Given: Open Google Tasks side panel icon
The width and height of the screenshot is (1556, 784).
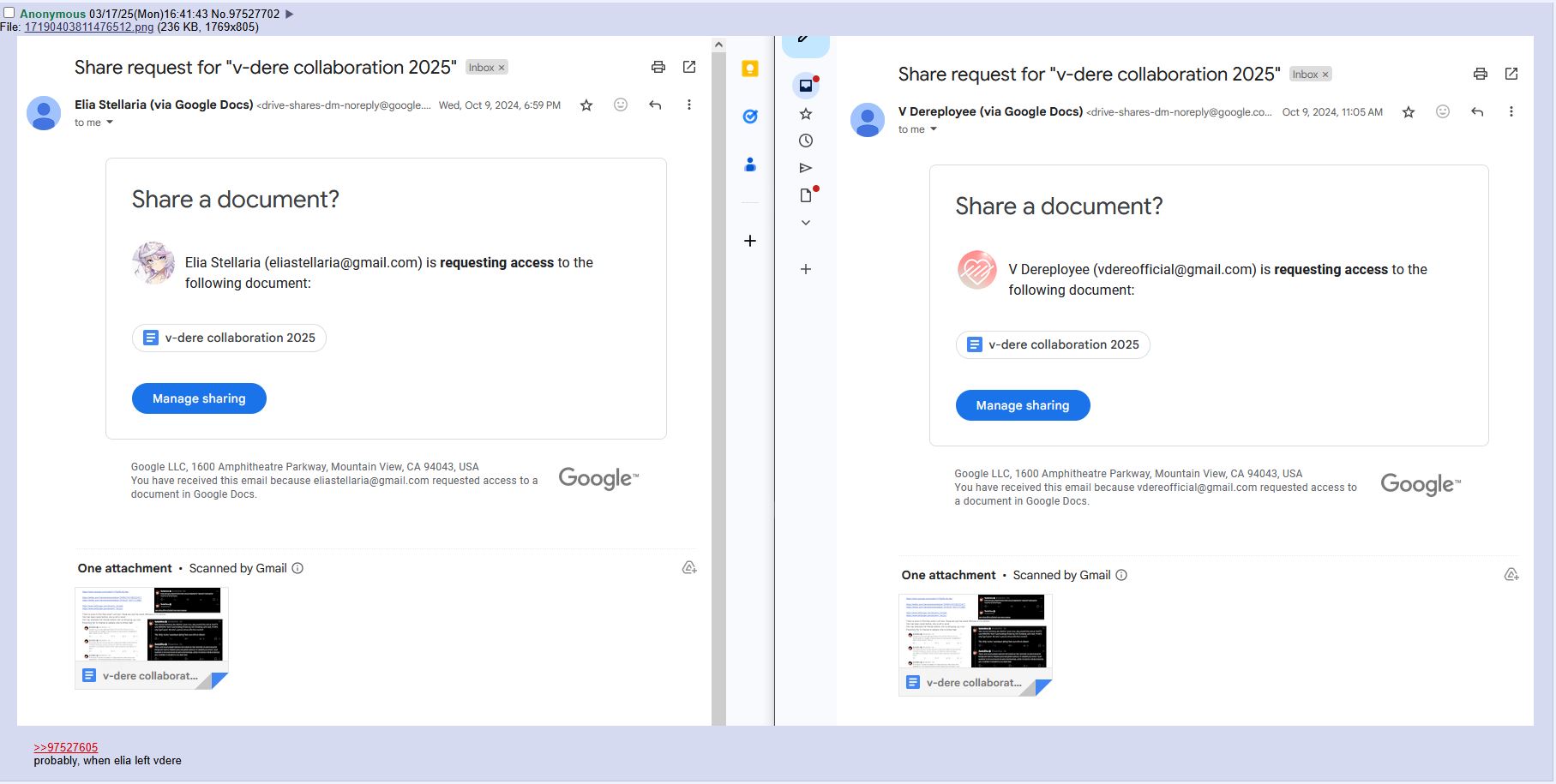Looking at the screenshot, I should click(750, 117).
